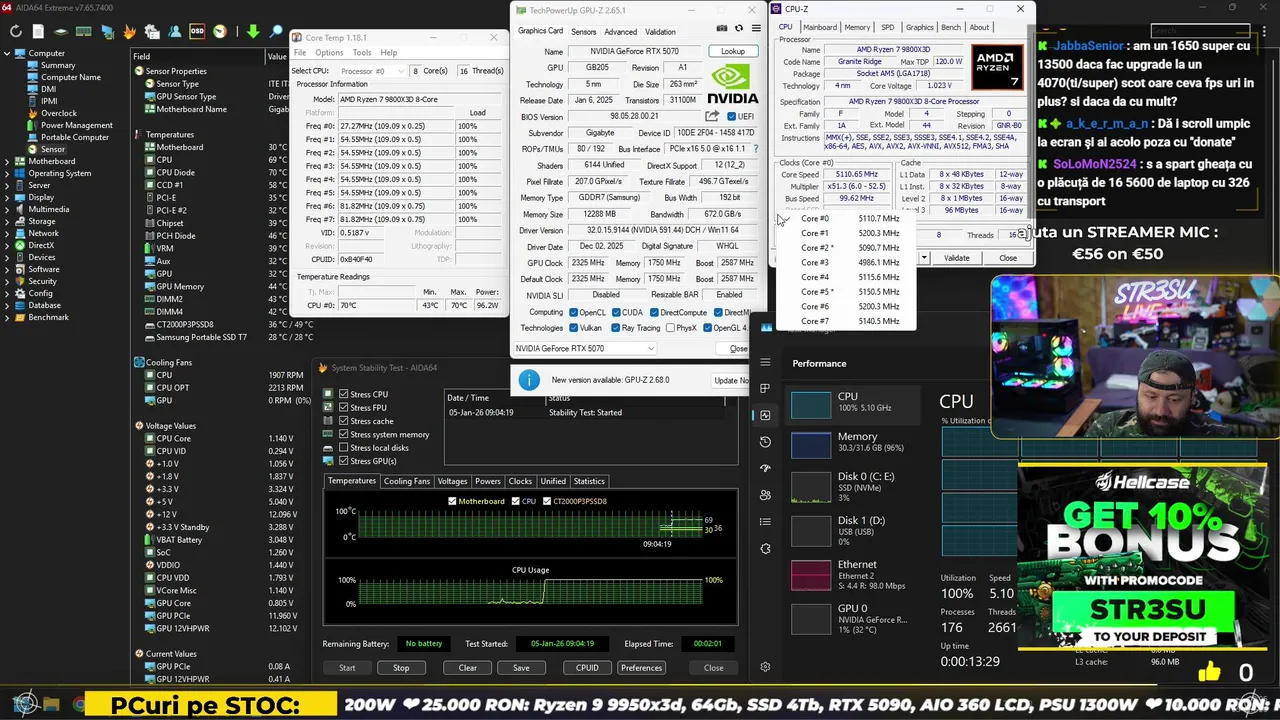Uncheck the Stress CPU checkbox
This screenshot has width=1280, height=720.
(344, 394)
